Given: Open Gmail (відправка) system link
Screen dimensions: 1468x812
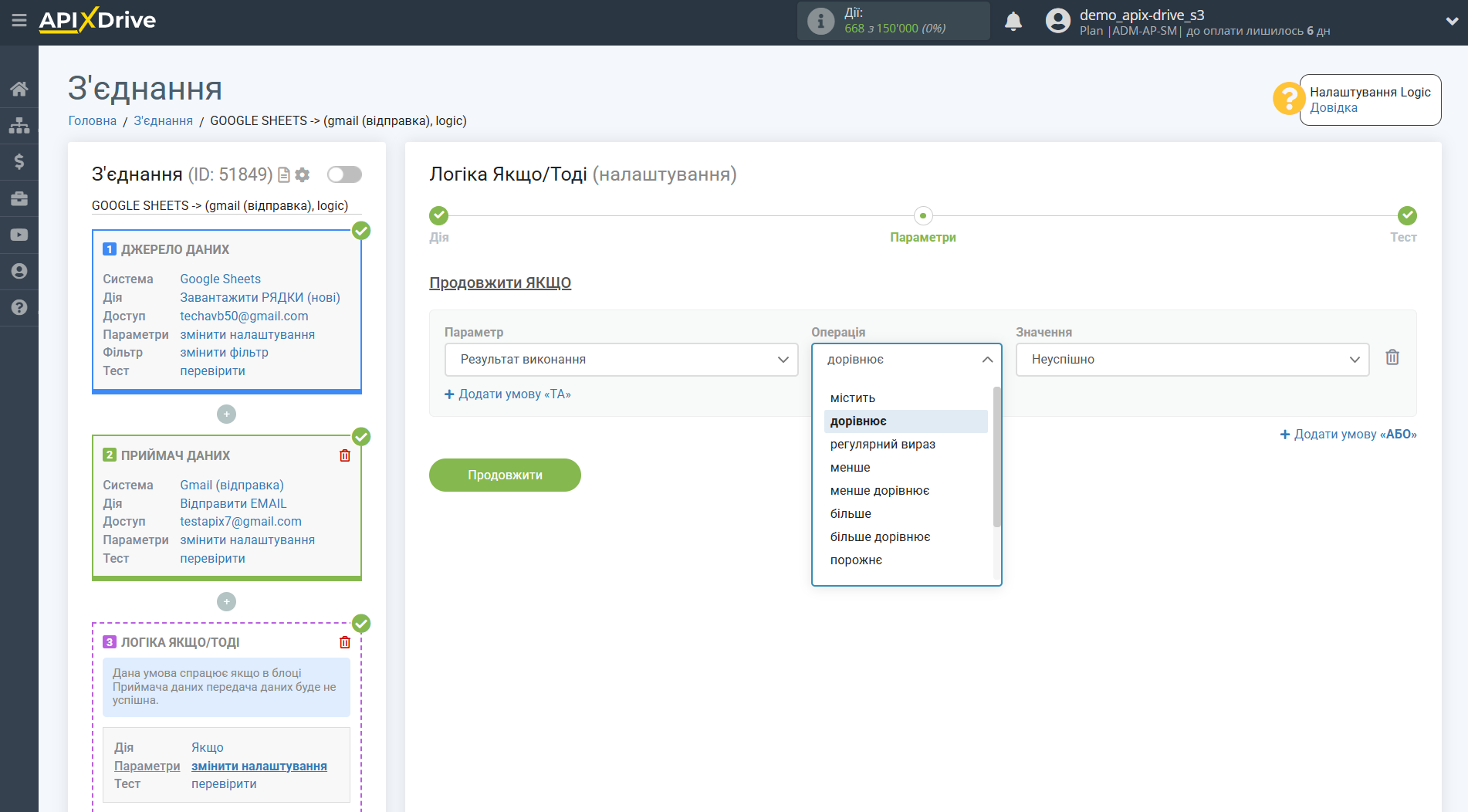Looking at the screenshot, I should coord(232,486).
